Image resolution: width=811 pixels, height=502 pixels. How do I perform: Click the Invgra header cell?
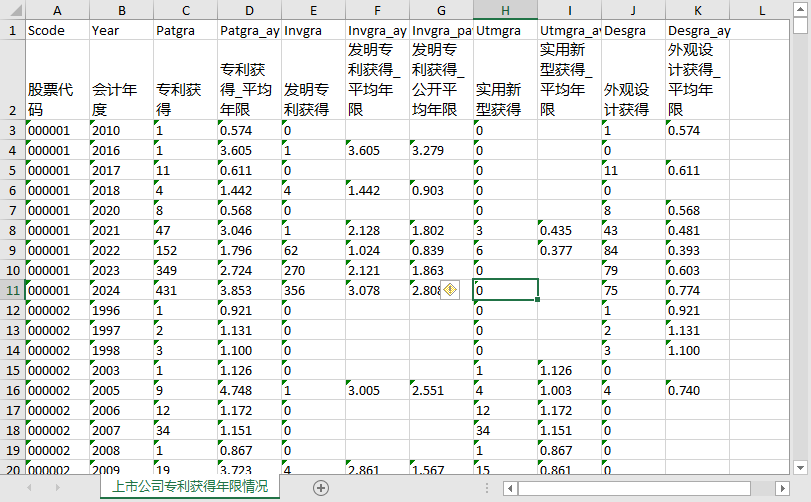point(313,31)
